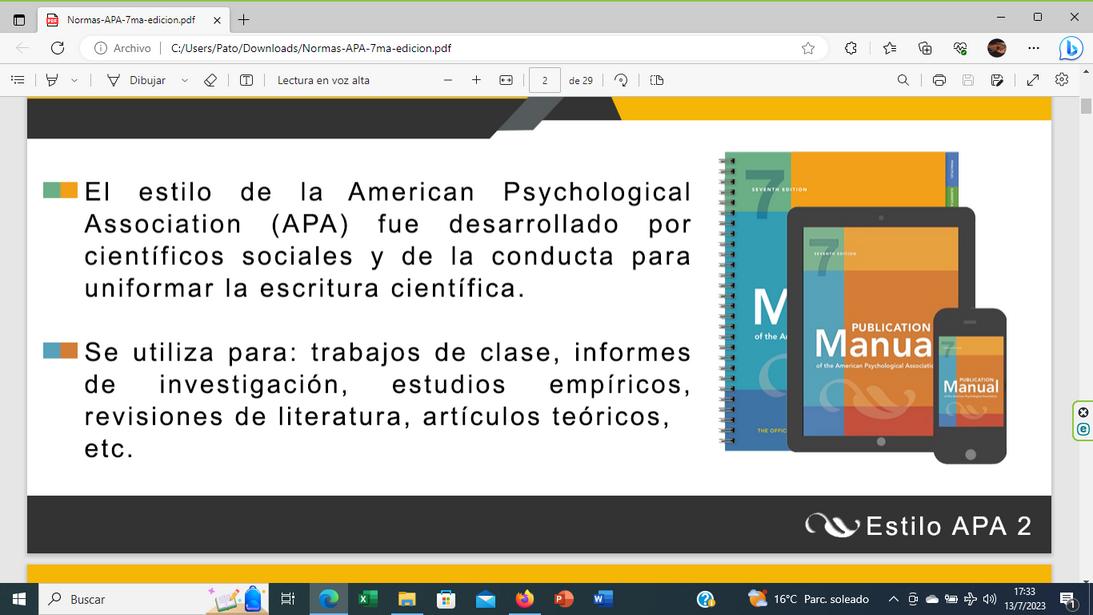
Task: Open the tab actions menu
Action: click(19, 20)
